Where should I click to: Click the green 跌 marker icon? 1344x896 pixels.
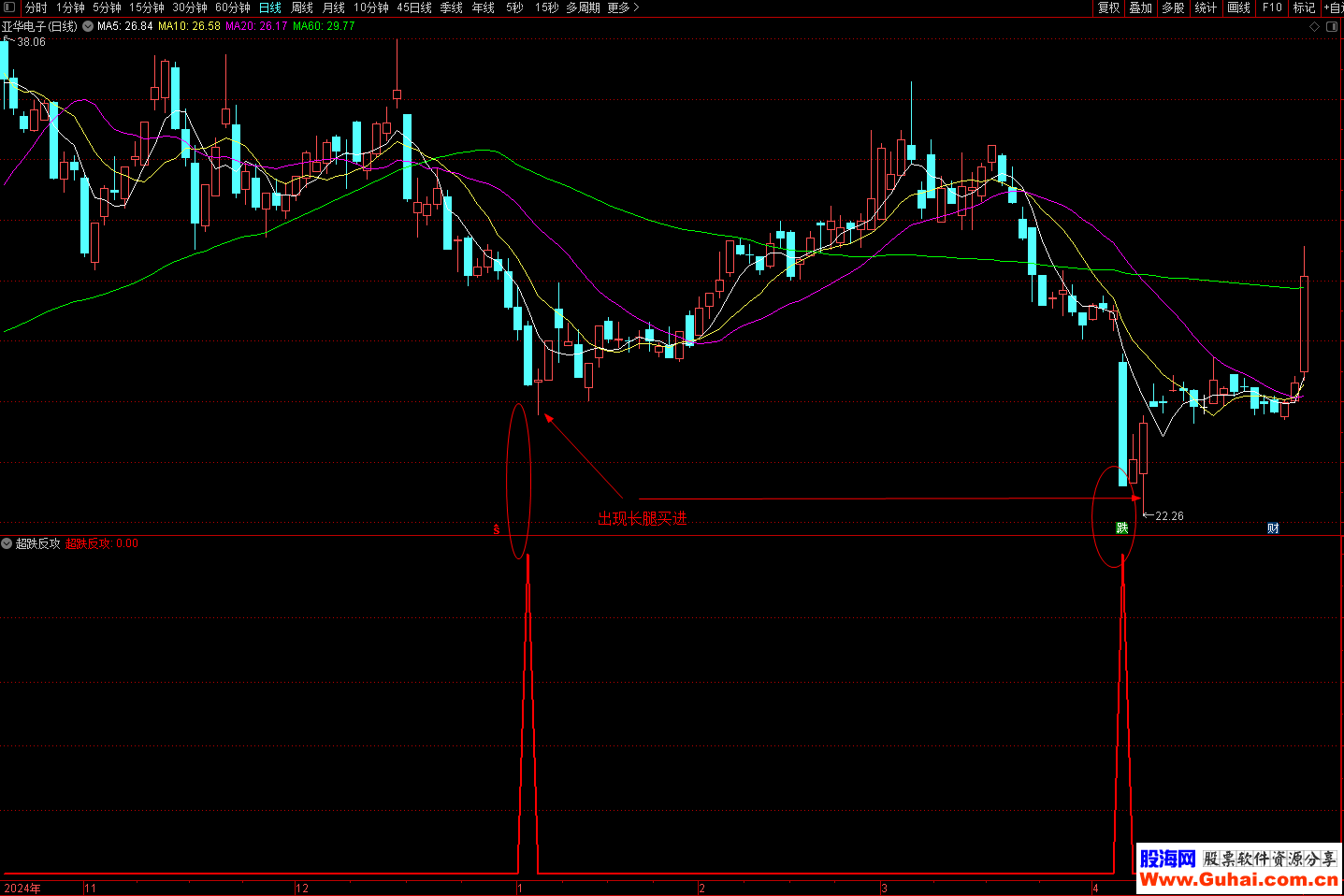tap(1121, 528)
